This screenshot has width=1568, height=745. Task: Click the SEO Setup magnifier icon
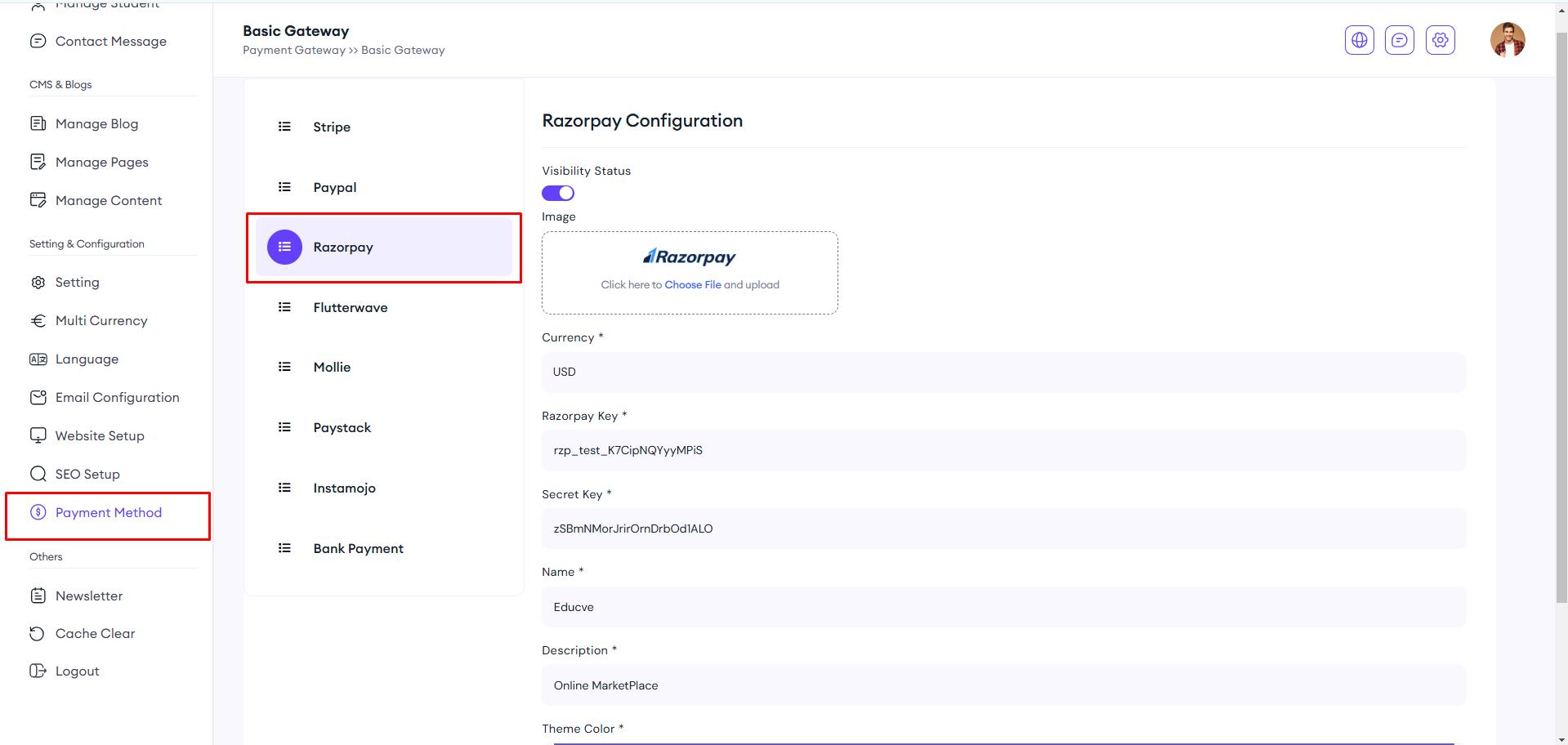pyautogui.click(x=38, y=475)
